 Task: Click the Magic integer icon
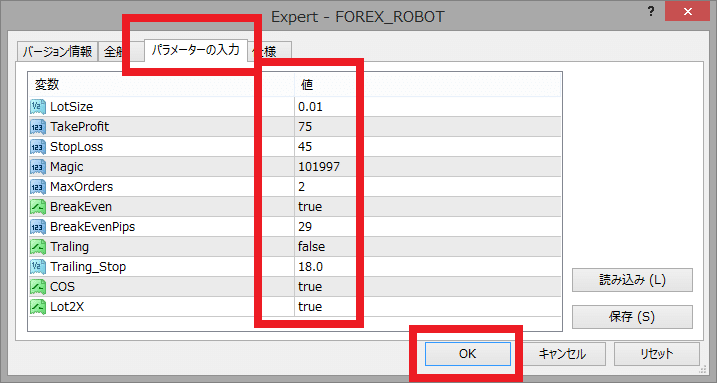(x=38, y=167)
